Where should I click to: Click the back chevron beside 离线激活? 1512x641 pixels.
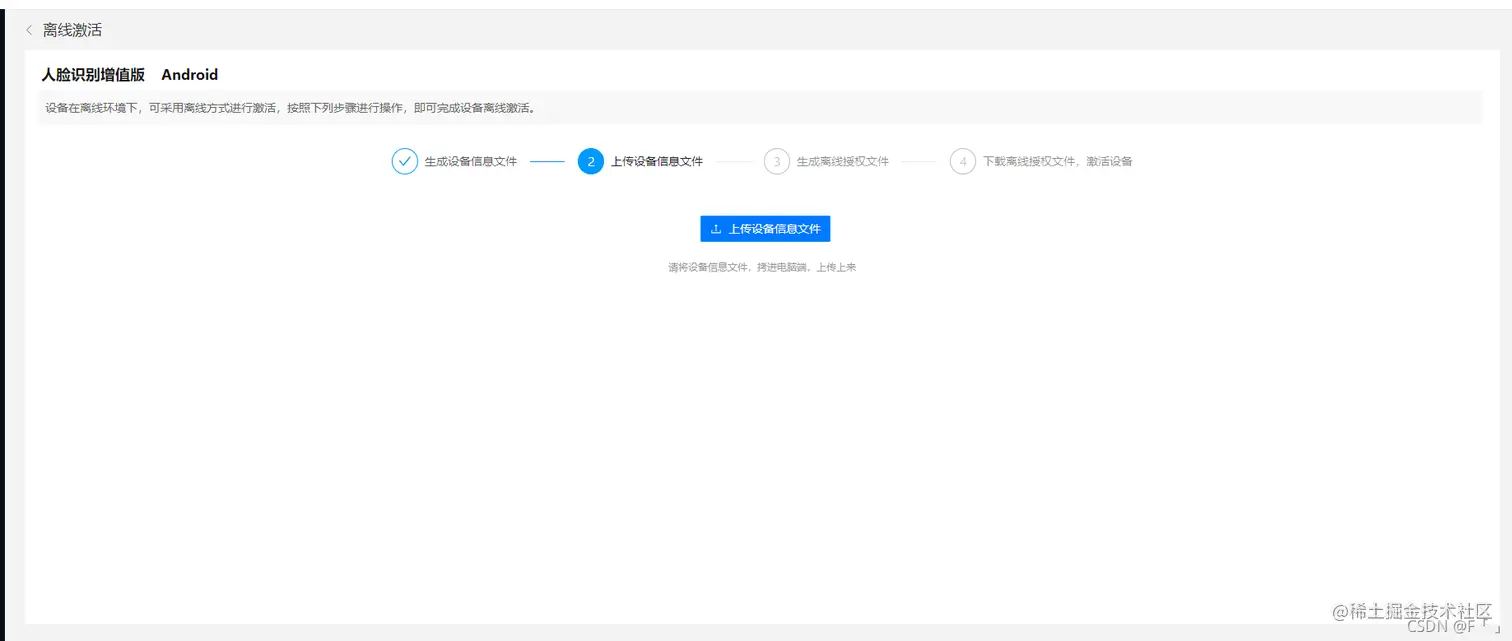[x=29, y=30]
